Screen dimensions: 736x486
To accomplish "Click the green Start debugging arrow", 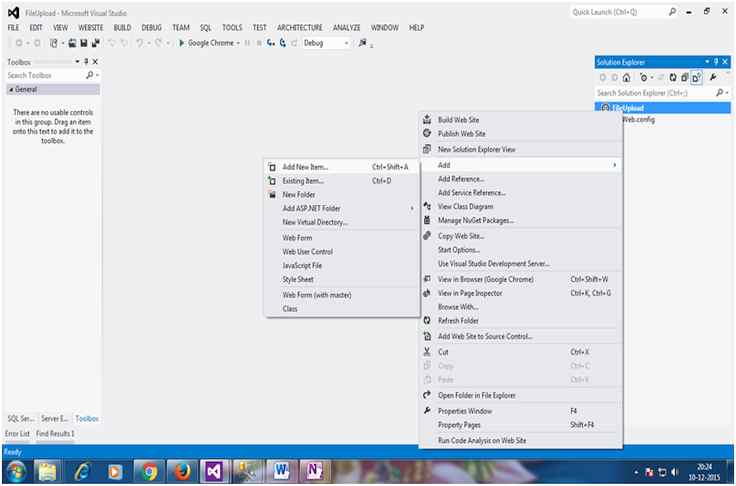I will (181, 43).
